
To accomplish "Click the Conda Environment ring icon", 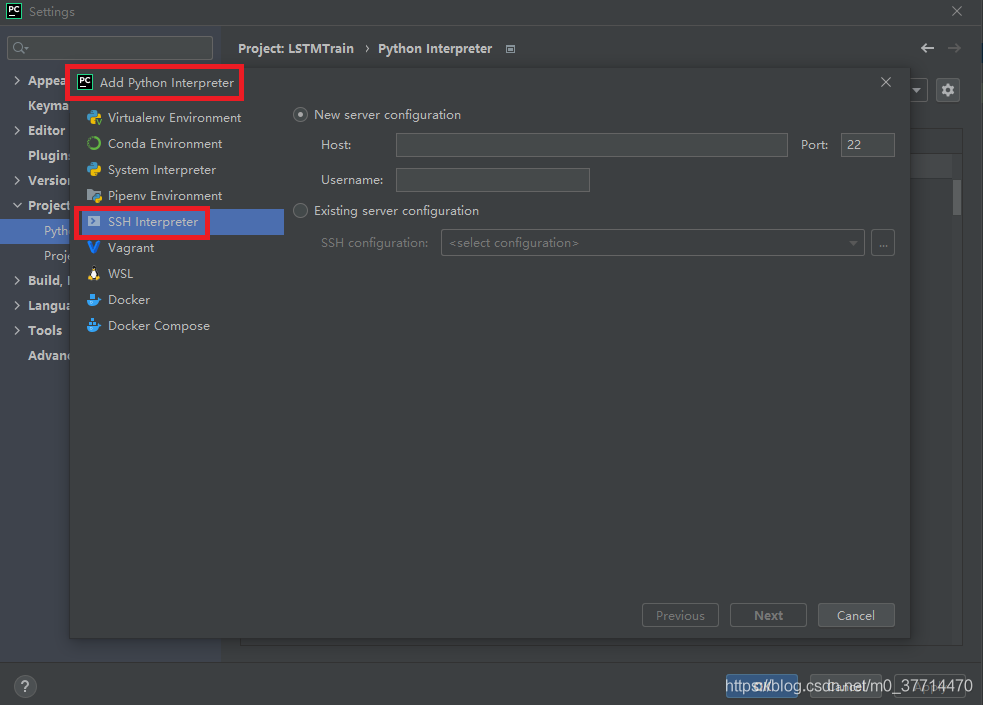I will (x=94, y=144).
